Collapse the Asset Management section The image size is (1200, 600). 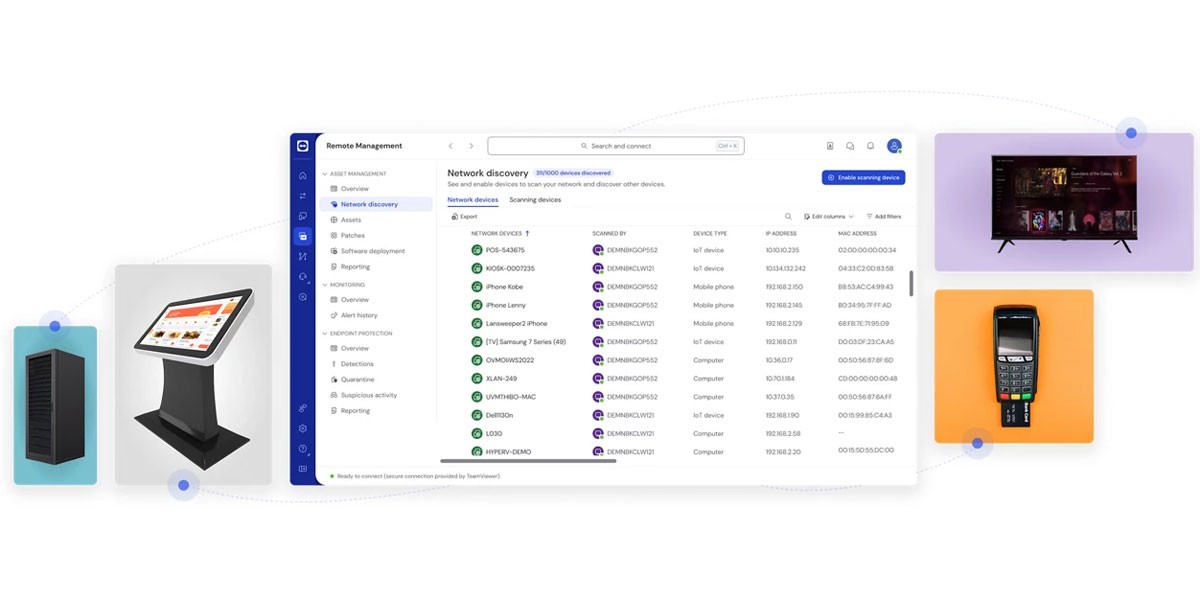click(325, 174)
